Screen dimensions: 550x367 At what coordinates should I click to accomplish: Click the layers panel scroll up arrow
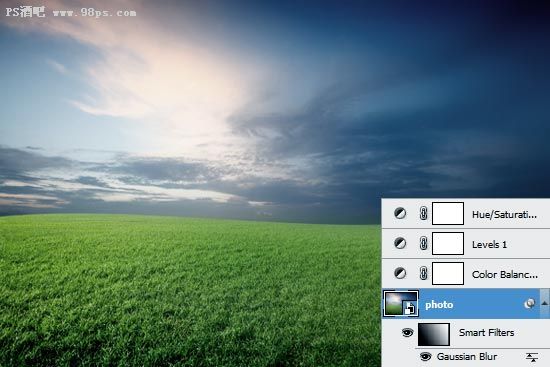point(544,303)
